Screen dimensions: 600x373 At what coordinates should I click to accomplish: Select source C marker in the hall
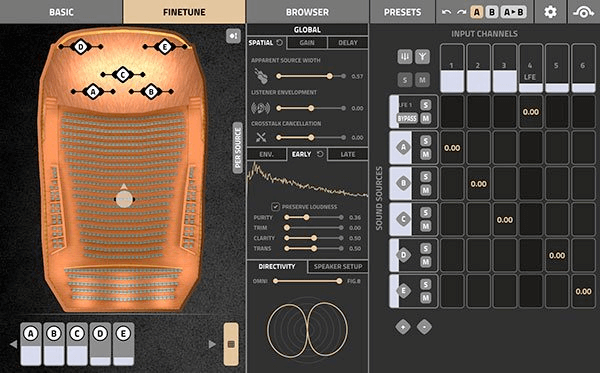[x=123, y=75]
